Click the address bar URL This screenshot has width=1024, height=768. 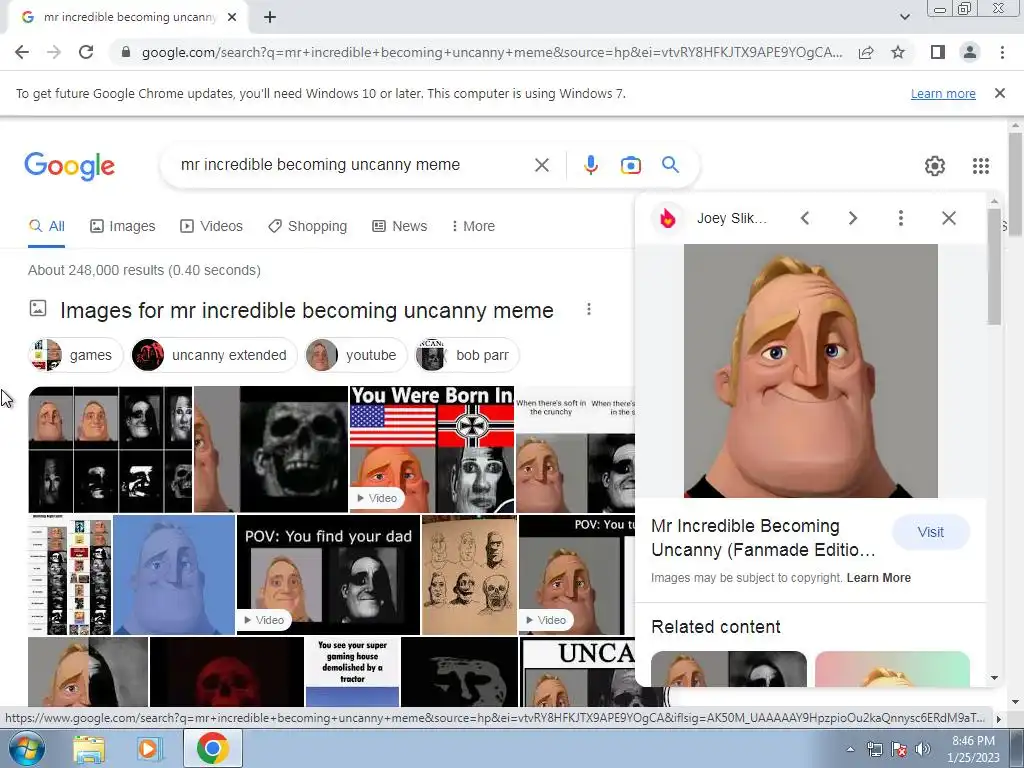pyautogui.click(x=491, y=52)
